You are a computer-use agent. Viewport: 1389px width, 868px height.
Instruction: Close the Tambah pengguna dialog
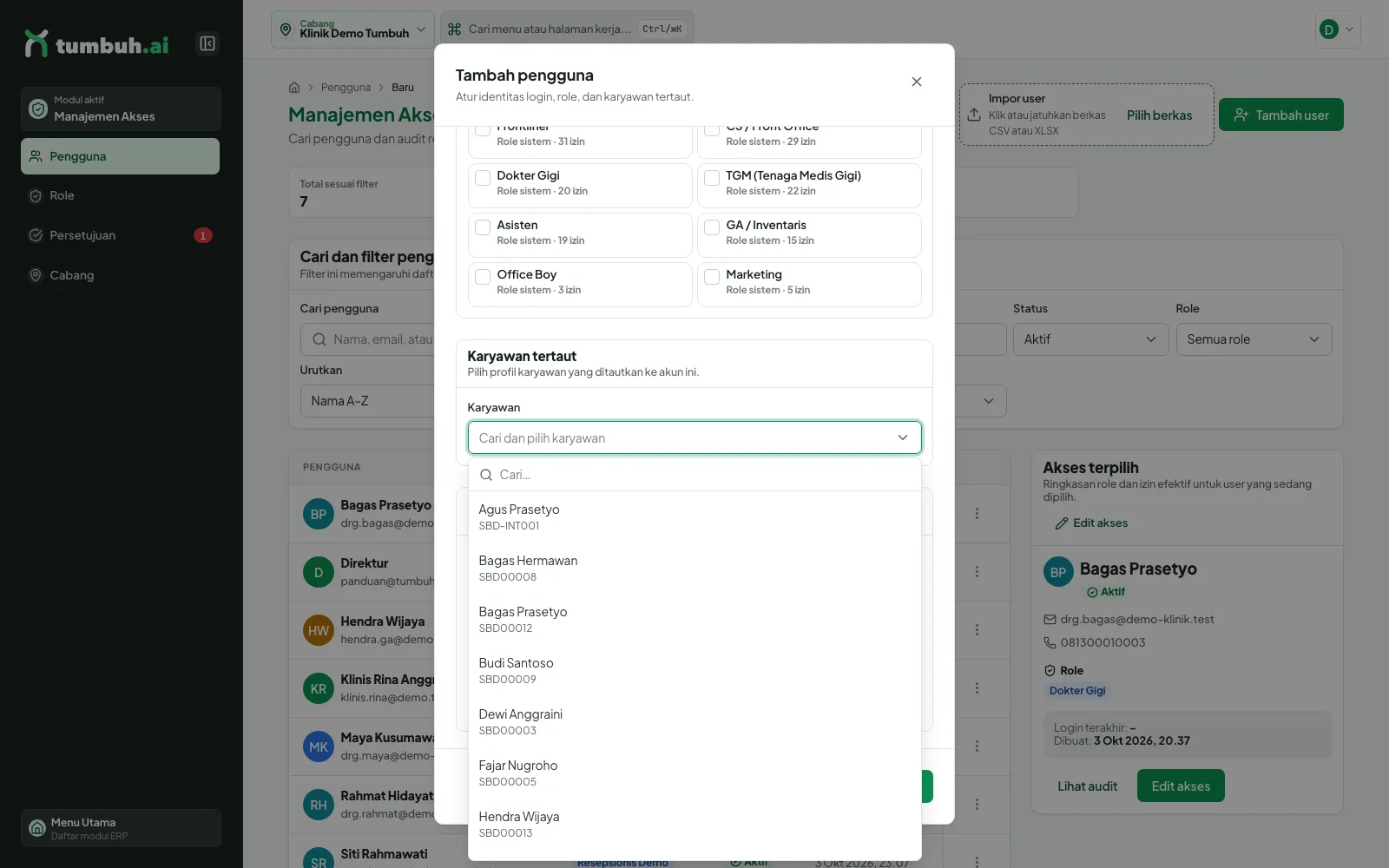(916, 82)
